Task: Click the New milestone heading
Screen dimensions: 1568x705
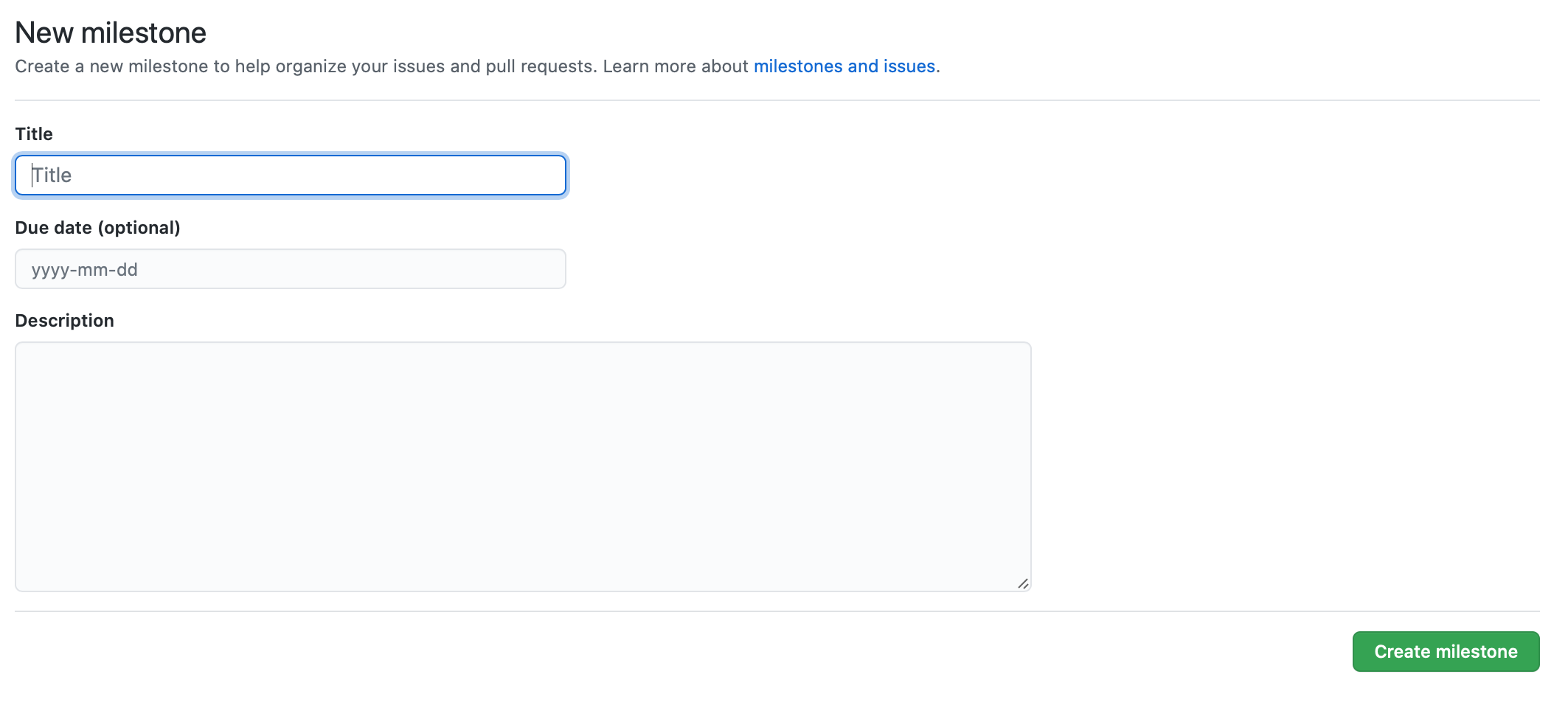Action: [x=111, y=33]
